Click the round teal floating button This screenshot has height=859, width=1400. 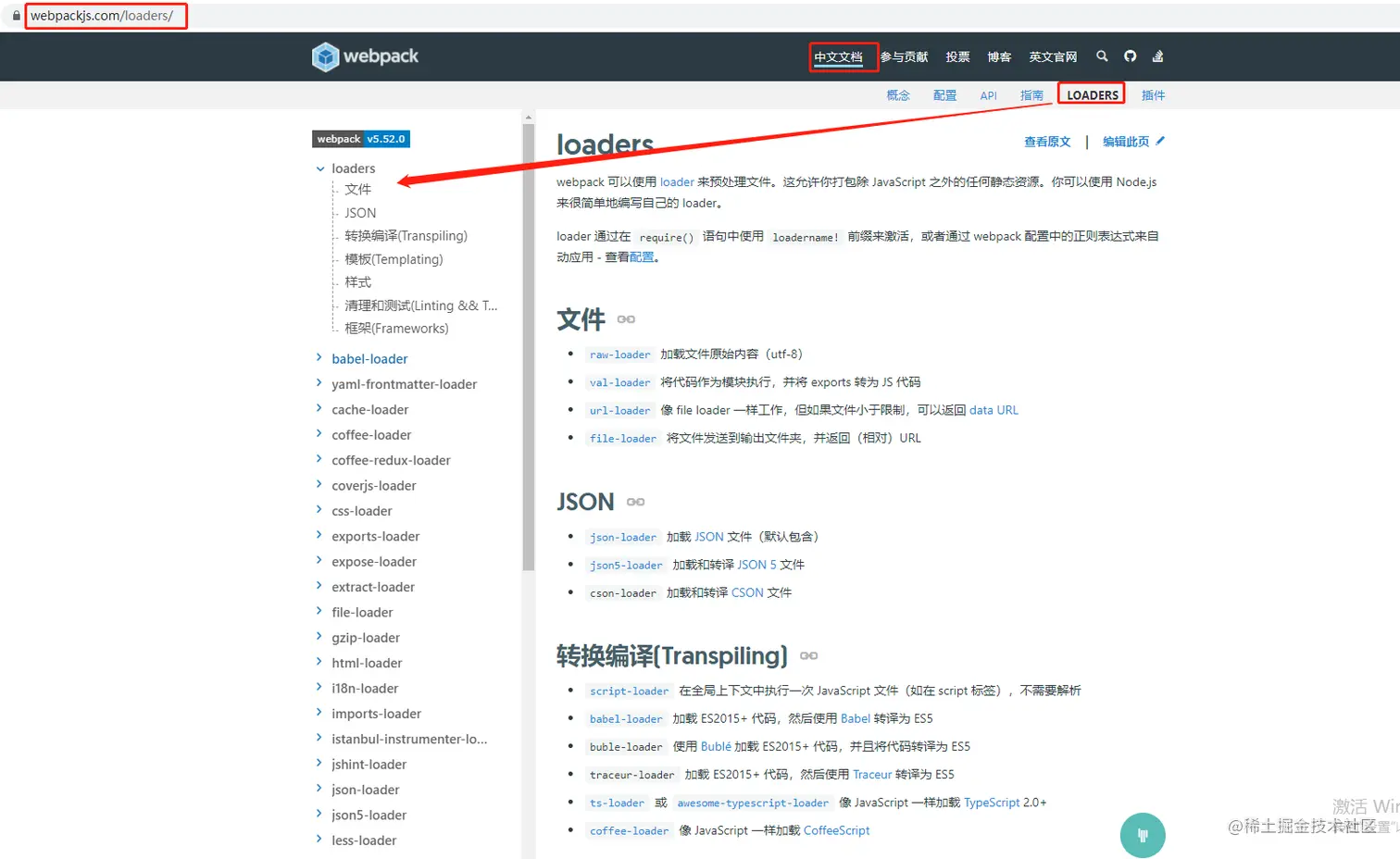(x=1143, y=835)
